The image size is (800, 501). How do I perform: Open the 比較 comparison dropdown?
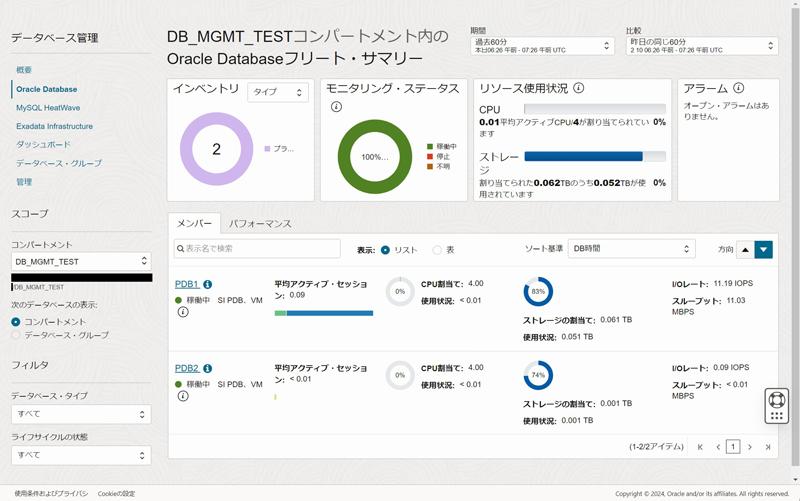click(702, 45)
